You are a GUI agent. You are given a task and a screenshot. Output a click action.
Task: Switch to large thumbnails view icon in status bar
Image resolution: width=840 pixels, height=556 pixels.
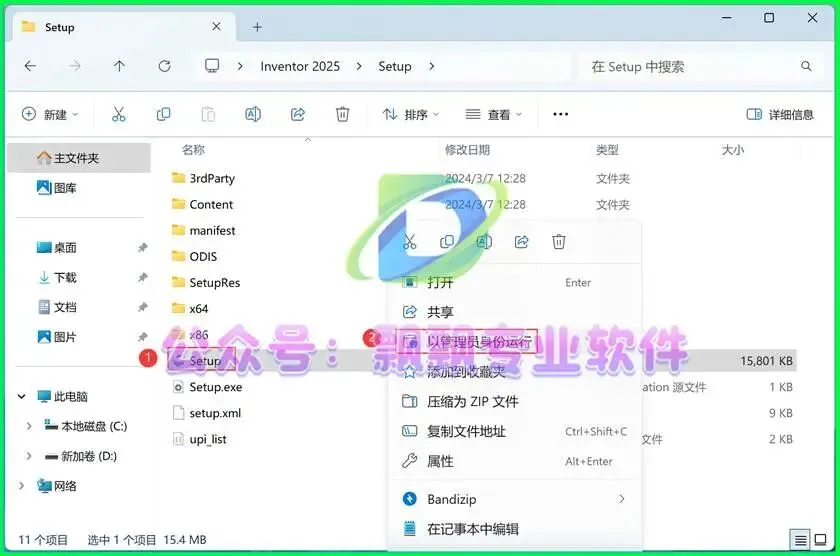click(x=821, y=539)
